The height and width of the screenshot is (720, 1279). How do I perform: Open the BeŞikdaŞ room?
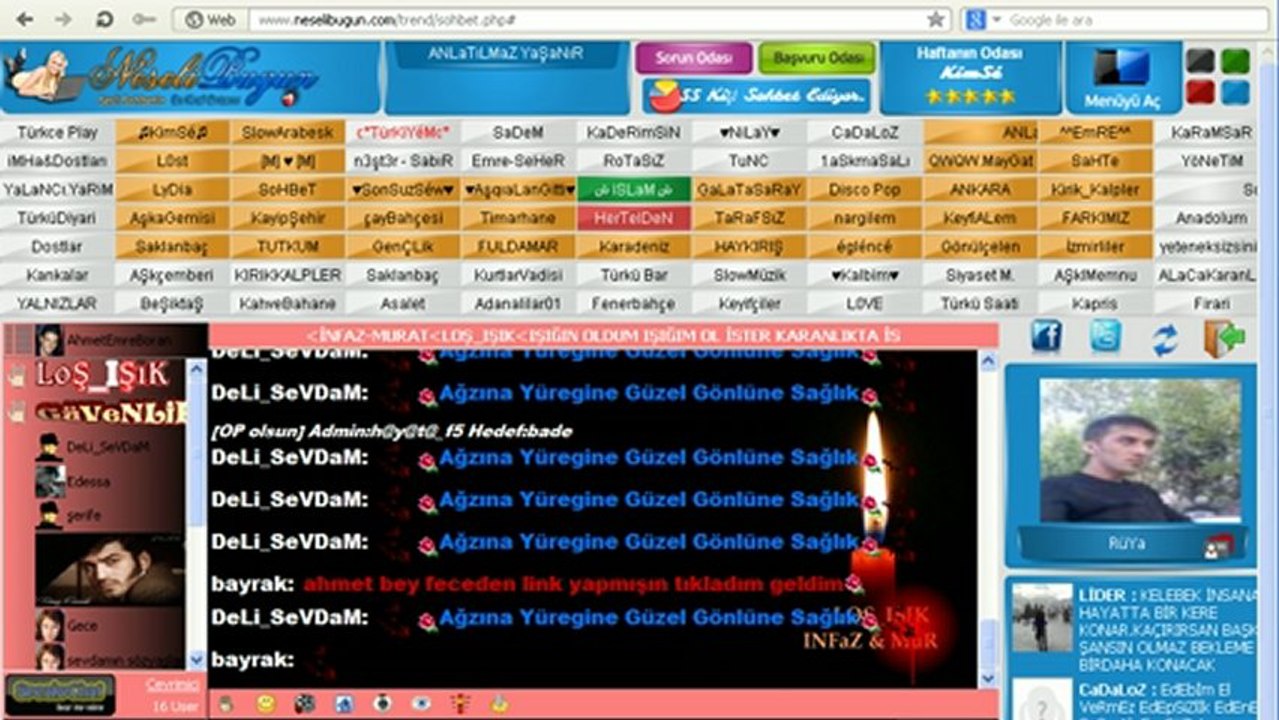(172, 303)
